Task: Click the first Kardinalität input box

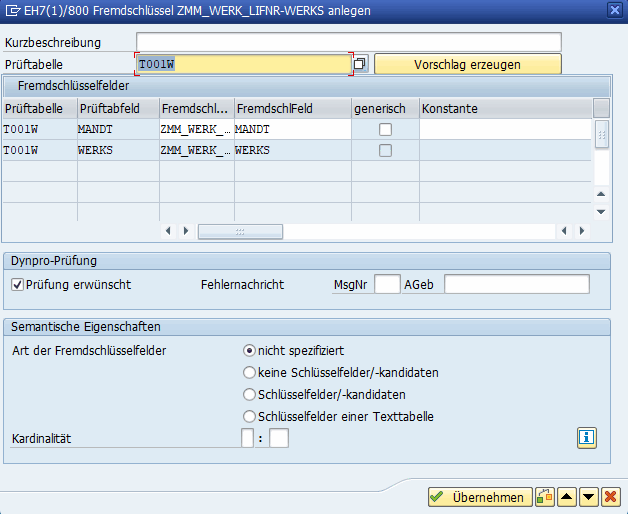Action: (247, 438)
